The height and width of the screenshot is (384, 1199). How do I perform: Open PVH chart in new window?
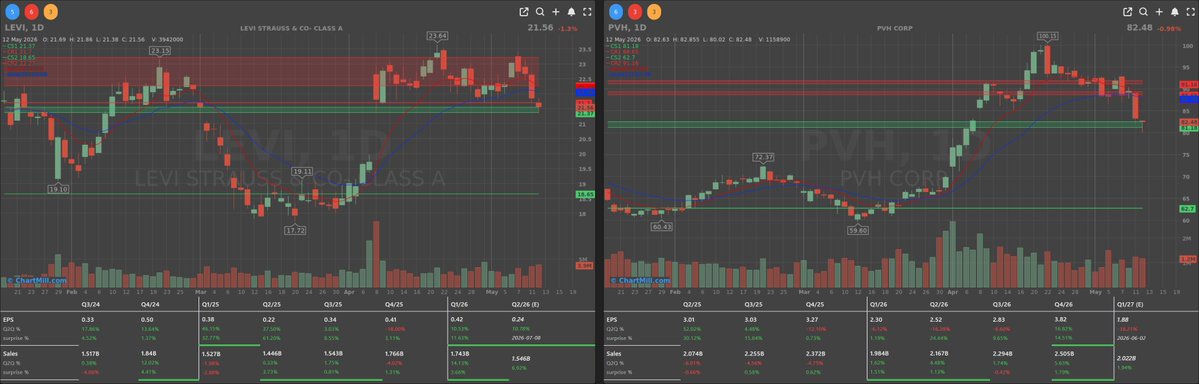tap(1127, 11)
